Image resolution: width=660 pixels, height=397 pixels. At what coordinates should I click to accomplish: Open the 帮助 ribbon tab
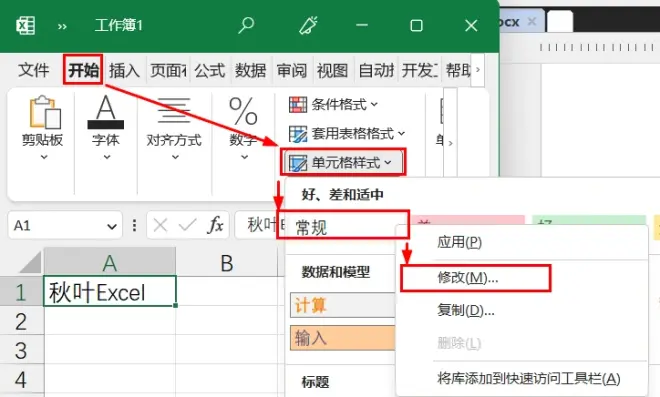click(x=458, y=70)
